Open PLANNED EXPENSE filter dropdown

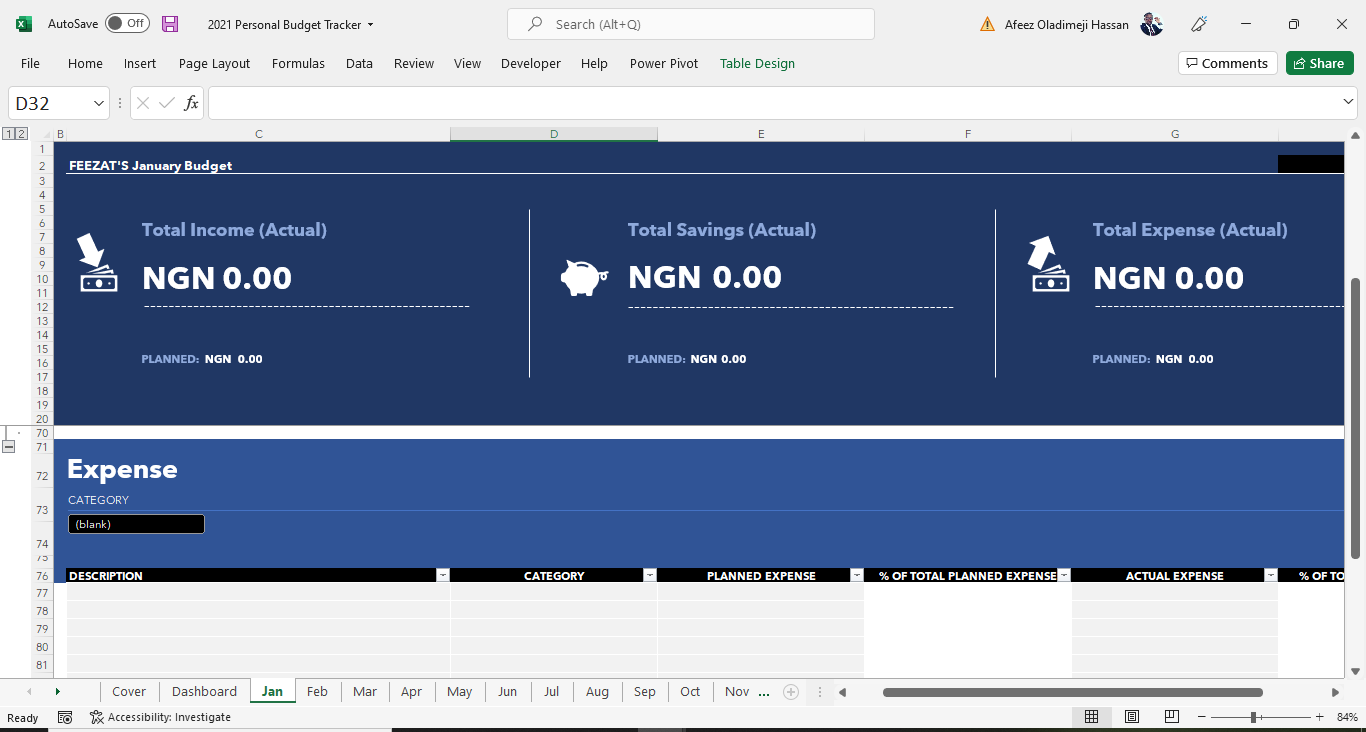pyautogui.click(x=857, y=576)
